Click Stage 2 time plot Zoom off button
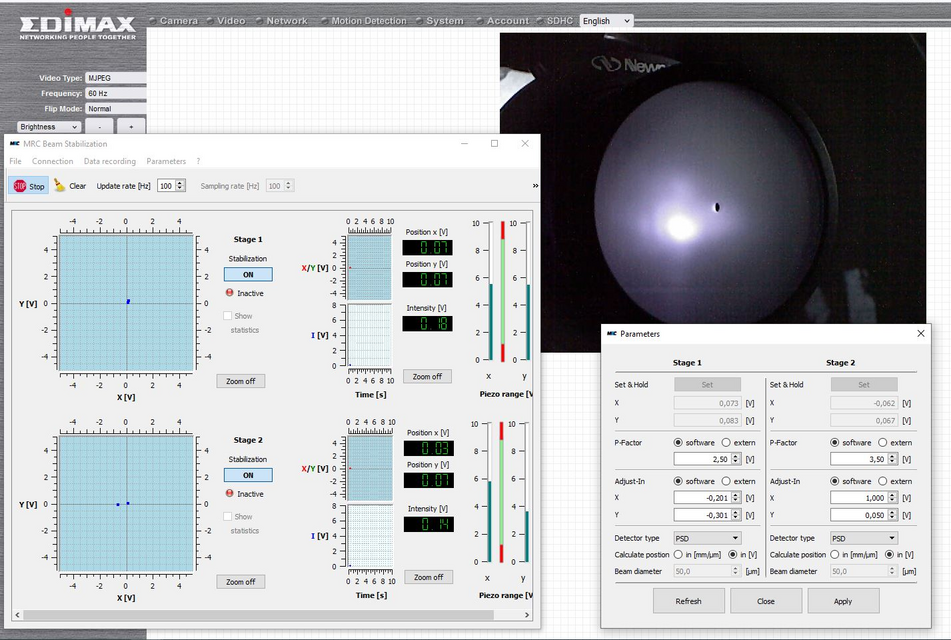Image resolution: width=951 pixels, height=640 pixels. (429, 577)
